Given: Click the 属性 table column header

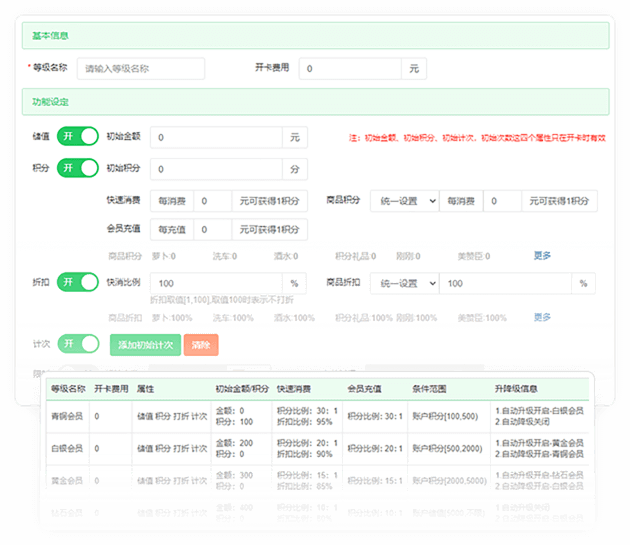Looking at the screenshot, I should pos(145,389).
